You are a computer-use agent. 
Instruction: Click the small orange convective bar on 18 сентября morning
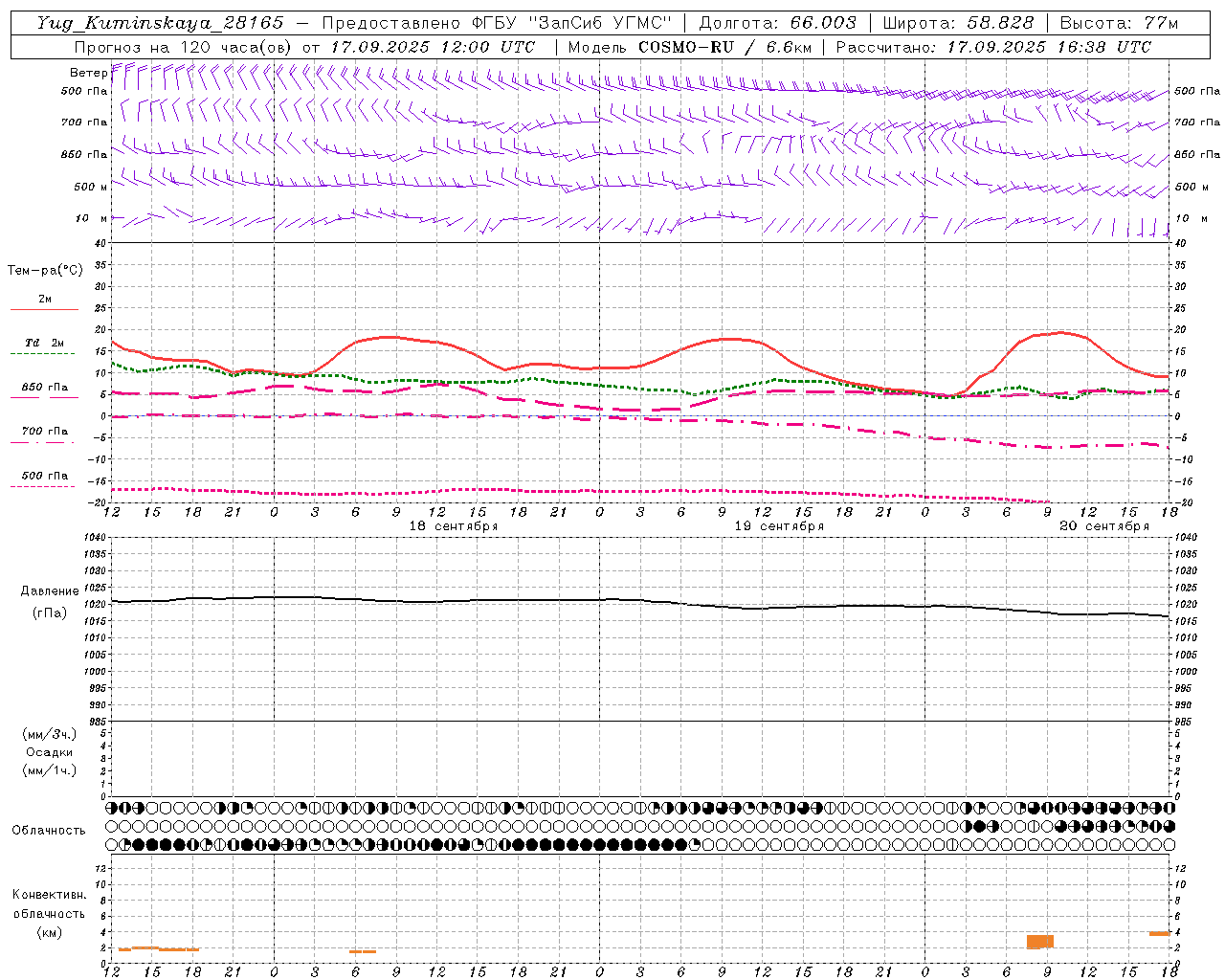coord(363,951)
